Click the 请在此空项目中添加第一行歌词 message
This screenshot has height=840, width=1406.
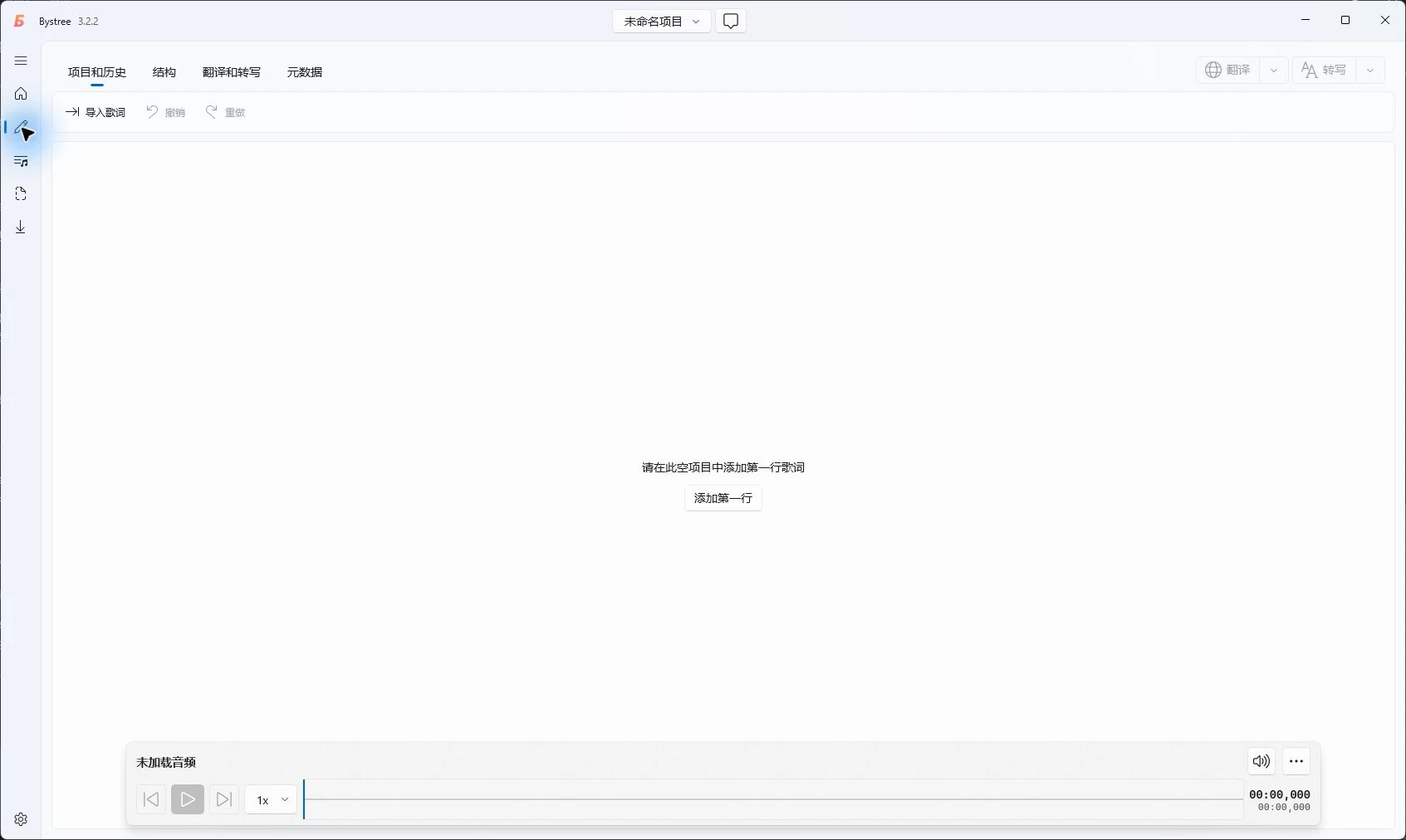pyautogui.click(x=723, y=467)
